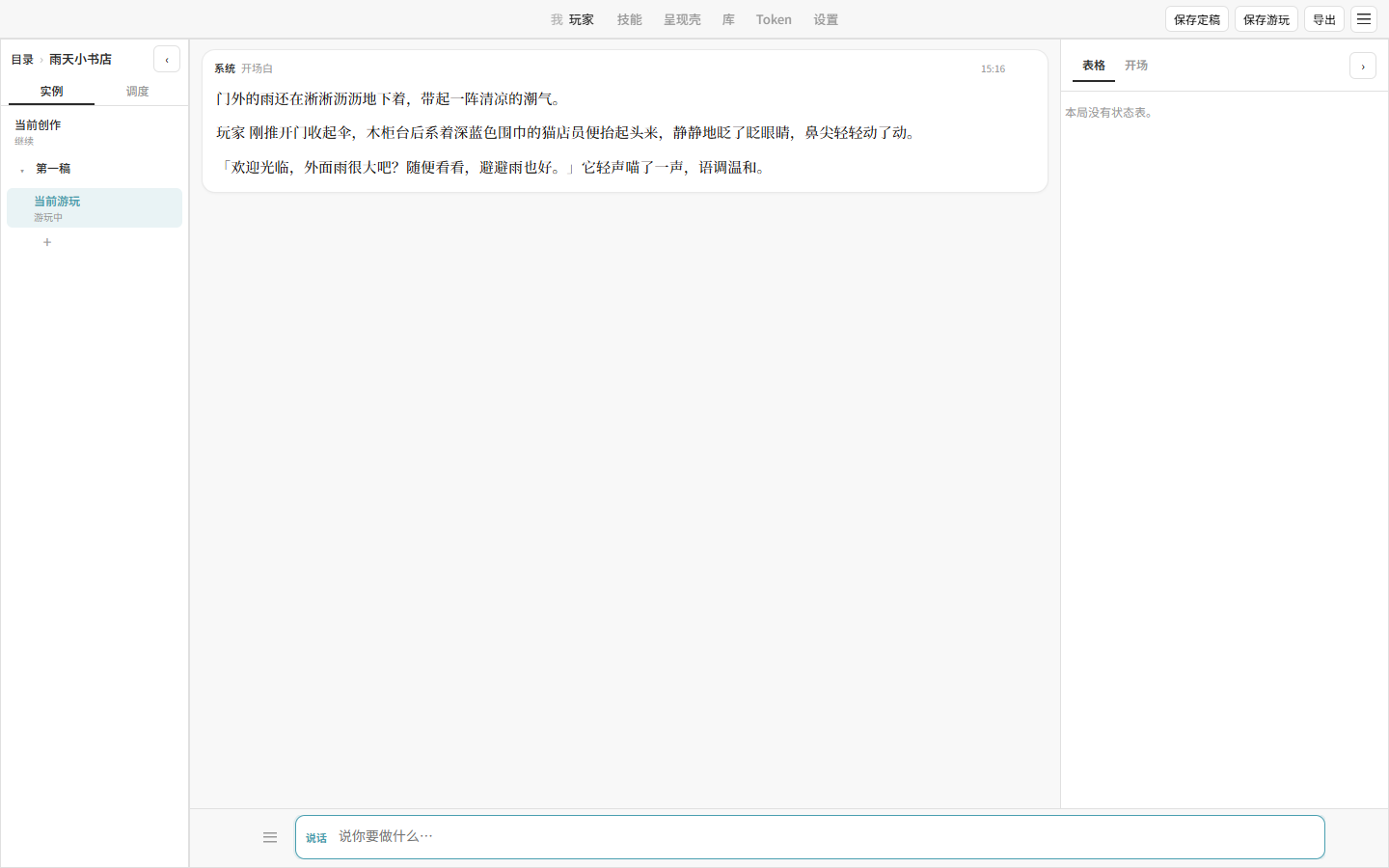The width and height of the screenshot is (1389, 868).
Task: Click the line beginning 「欢迎光临
Action: coord(494,168)
